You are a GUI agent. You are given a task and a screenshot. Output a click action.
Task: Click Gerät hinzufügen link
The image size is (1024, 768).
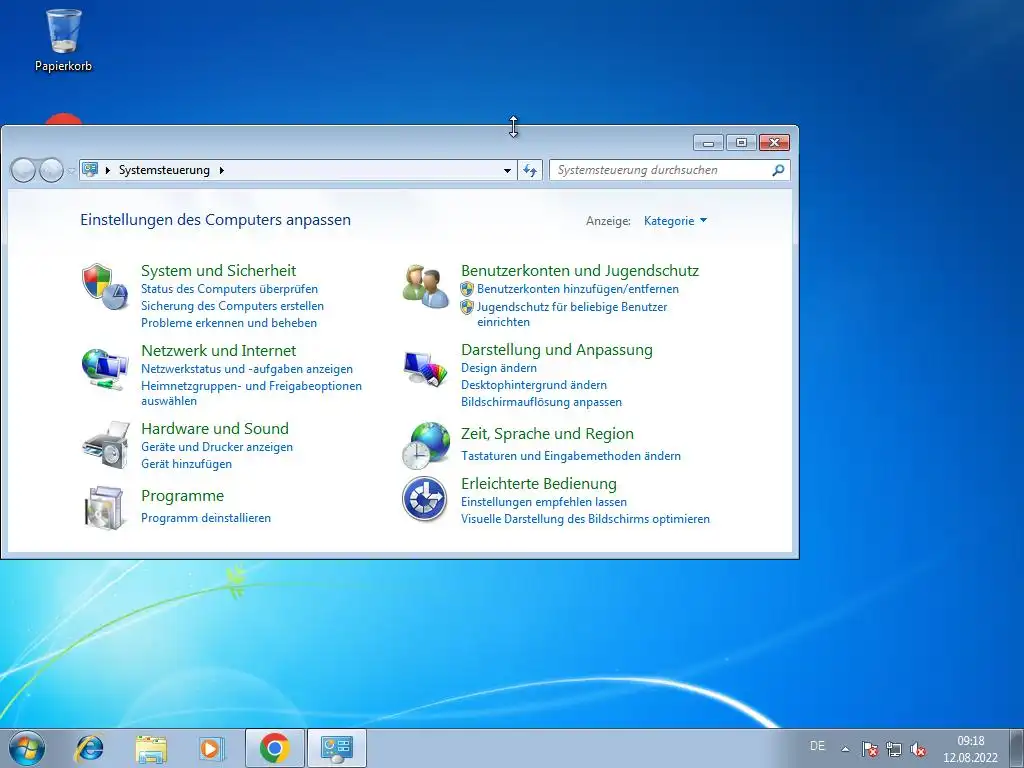[186, 464]
